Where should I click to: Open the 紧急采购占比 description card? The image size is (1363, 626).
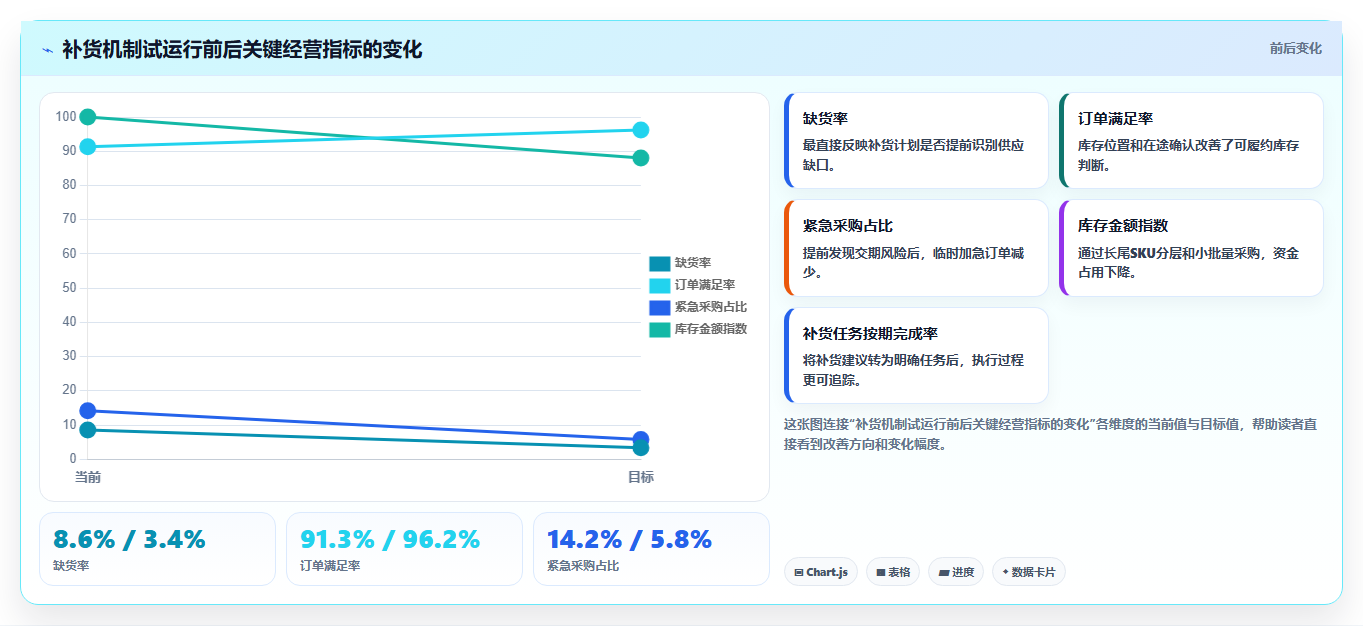coord(916,248)
